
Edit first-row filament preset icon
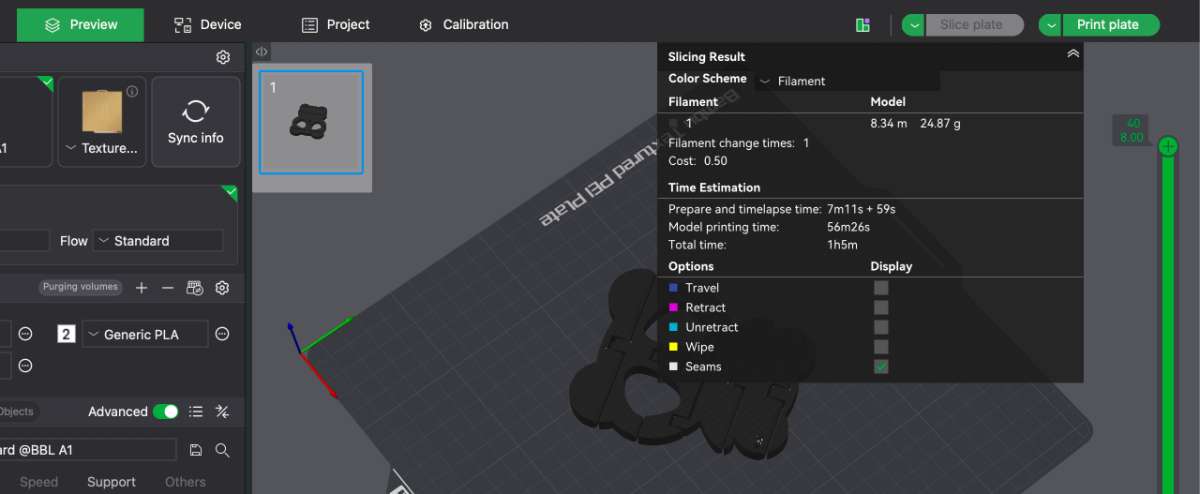point(26,334)
